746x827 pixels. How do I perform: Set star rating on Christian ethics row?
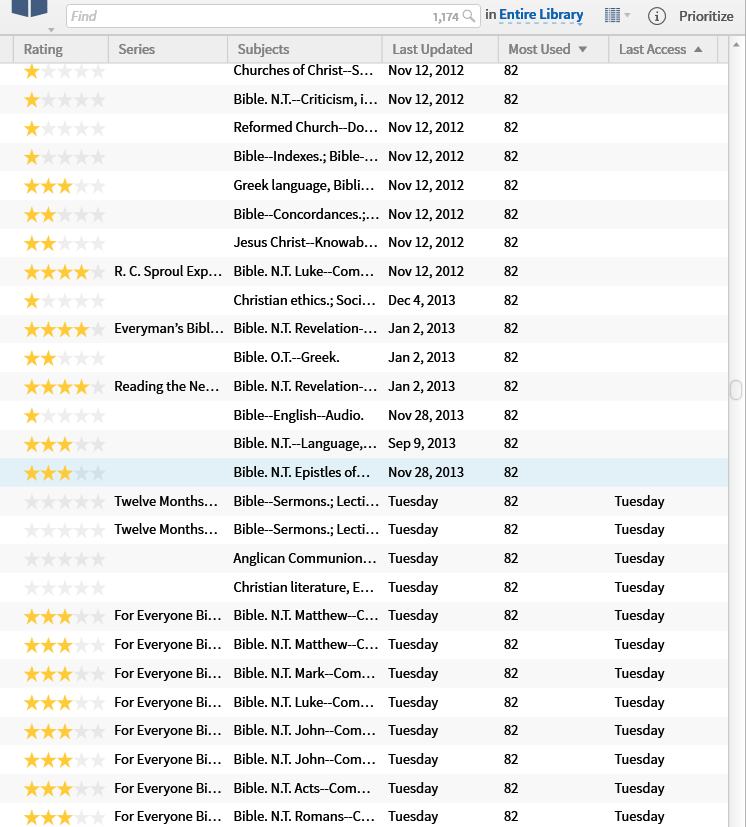pos(64,301)
